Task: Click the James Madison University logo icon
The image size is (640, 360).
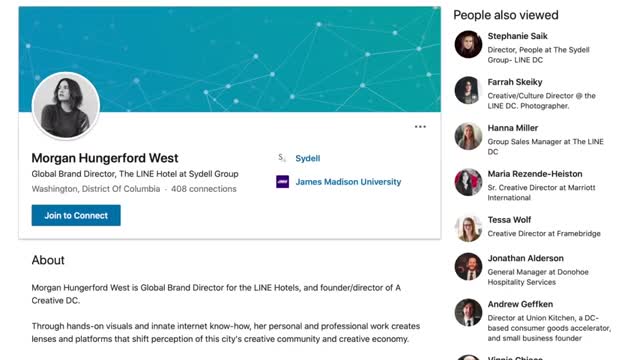Action: click(x=282, y=182)
